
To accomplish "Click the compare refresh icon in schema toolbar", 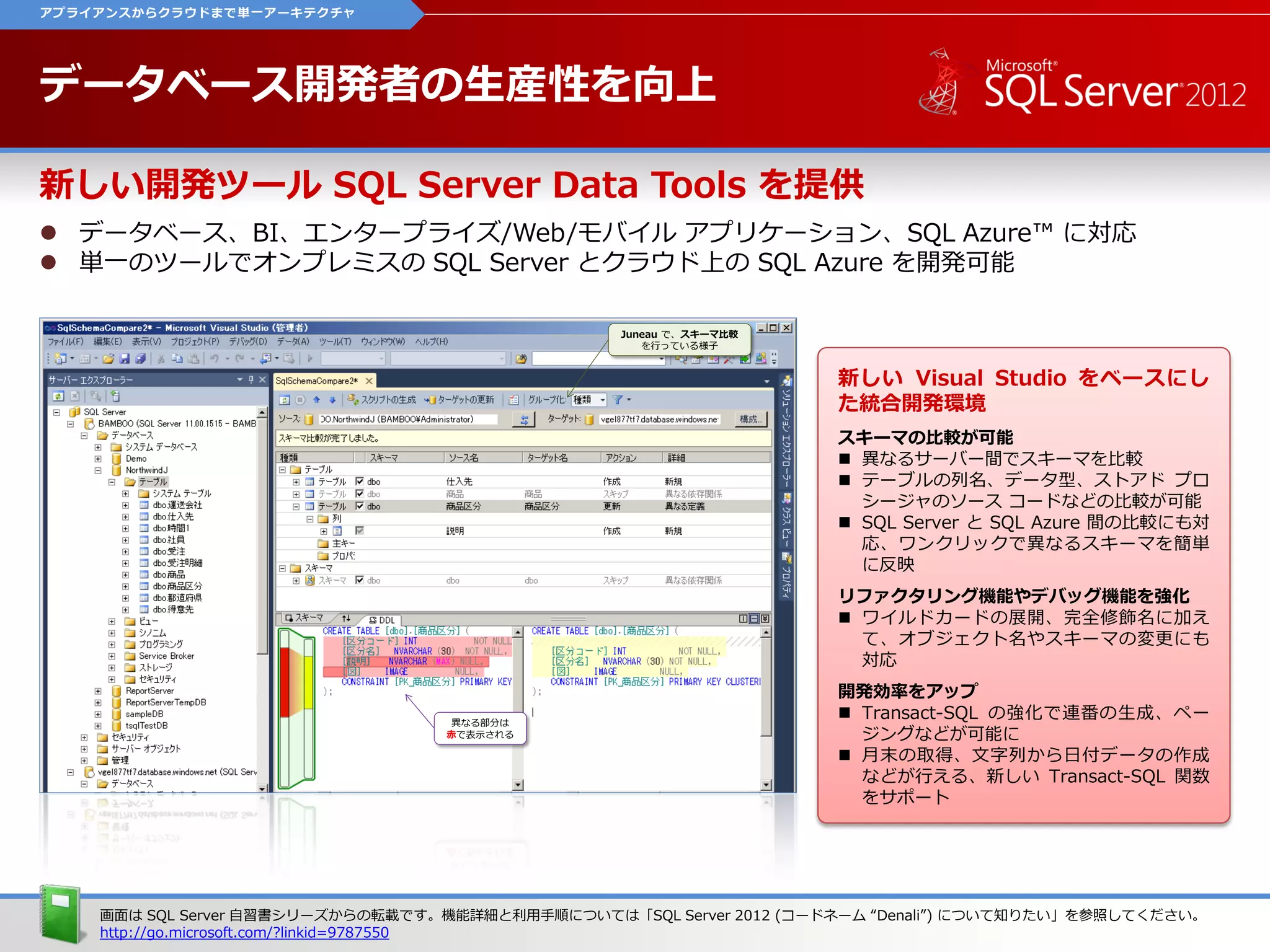I will point(285,400).
